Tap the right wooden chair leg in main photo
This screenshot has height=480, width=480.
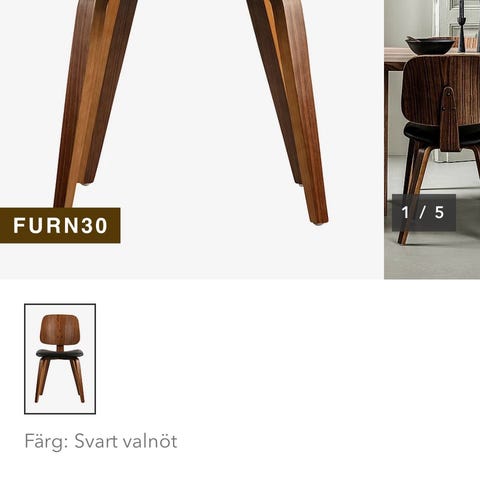tap(288, 107)
